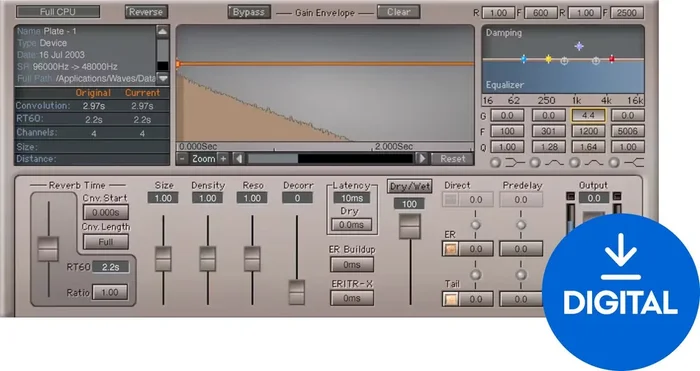The height and width of the screenshot is (371, 700).
Task: Toggle the Tail enable button
Action: coord(450,299)
